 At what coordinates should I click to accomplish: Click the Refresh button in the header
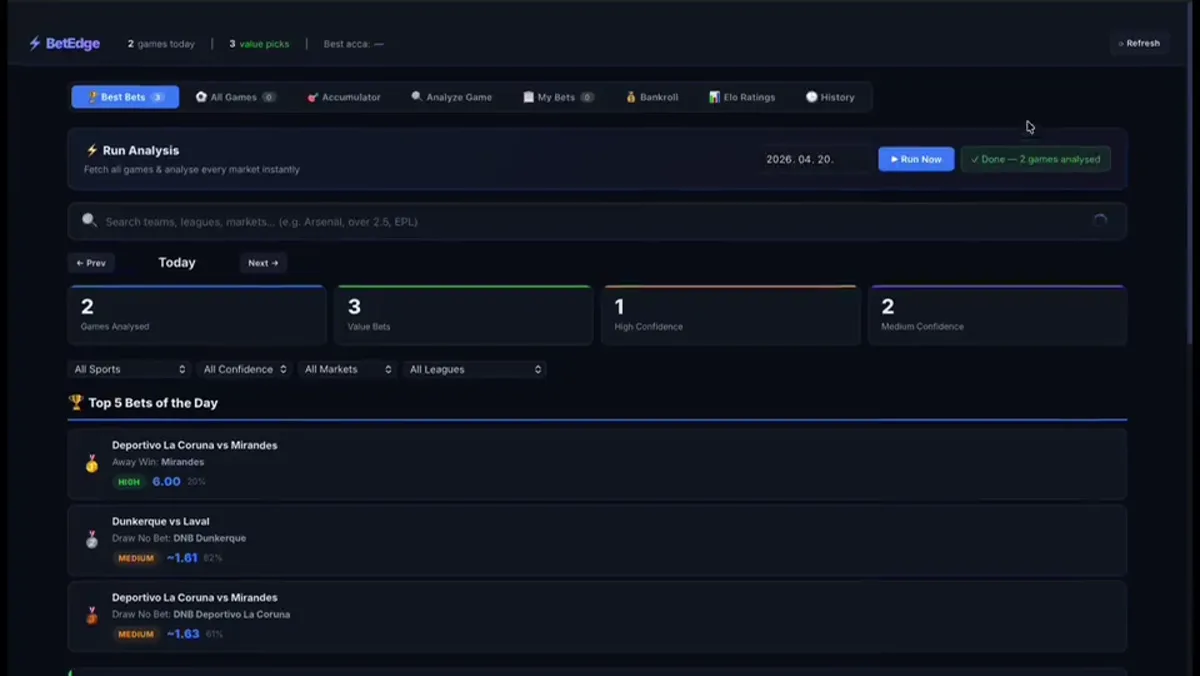(1139, 44)
